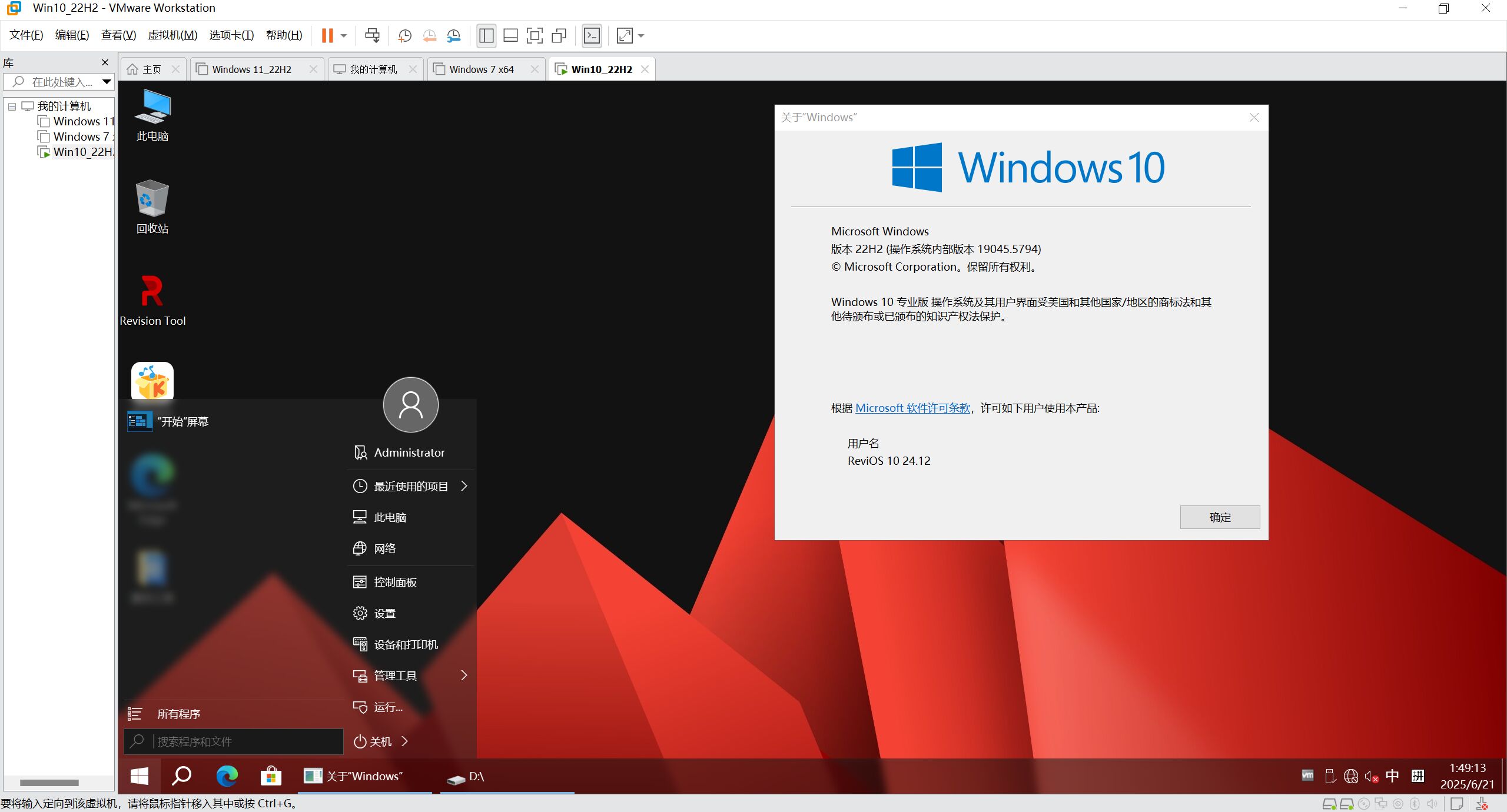Launch Microsoft Edge from the taskbar
The image size is (1507, 812).
tap(227, 776)
